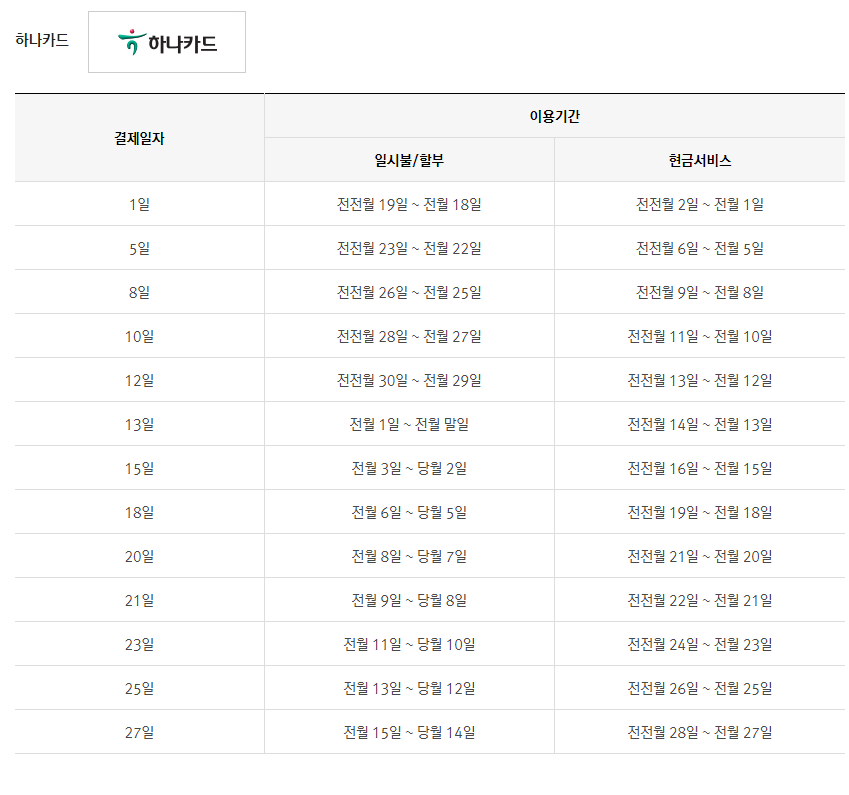Click cell 전전월 28일 ~ 전월 27일 in 일시불/할부 column

[409, 336]
